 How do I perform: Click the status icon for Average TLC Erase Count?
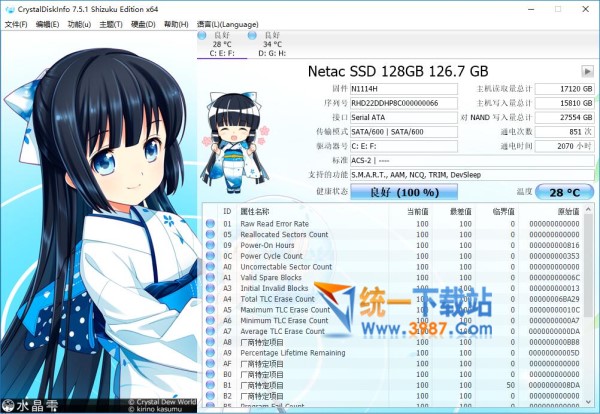[x=210, y=331]
